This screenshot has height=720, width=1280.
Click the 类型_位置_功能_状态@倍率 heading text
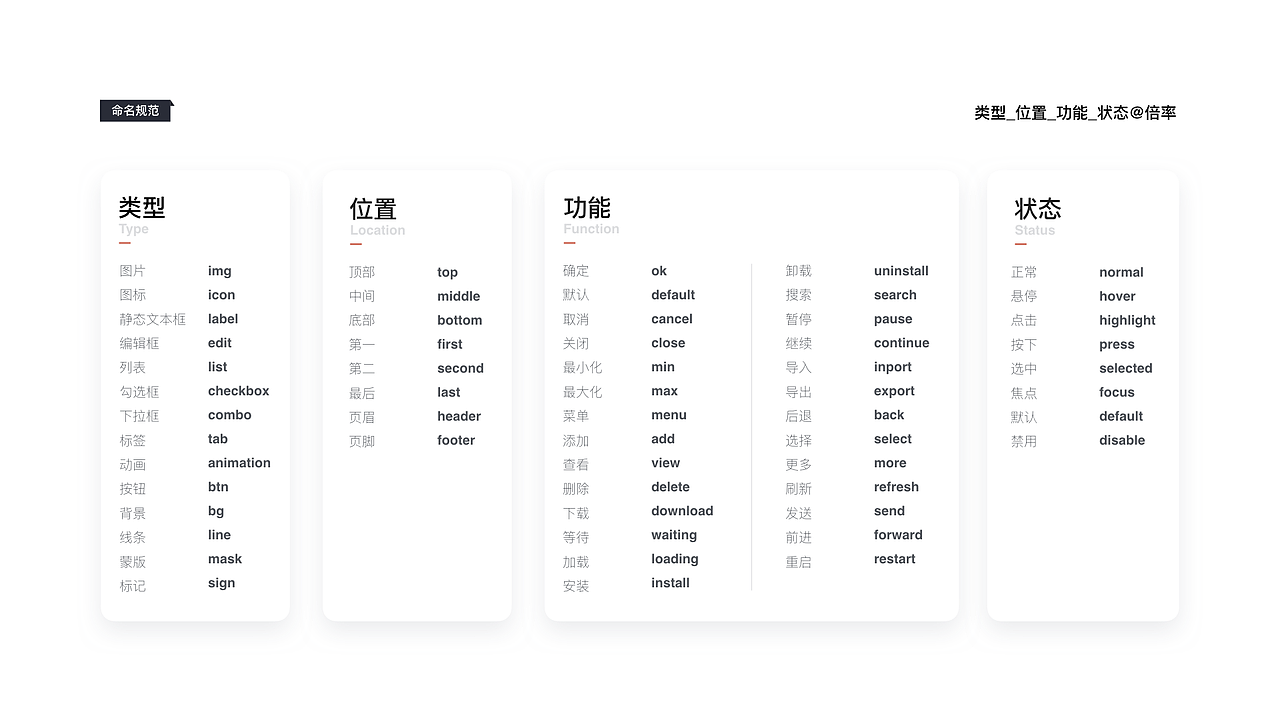(x=1075, y=113)
